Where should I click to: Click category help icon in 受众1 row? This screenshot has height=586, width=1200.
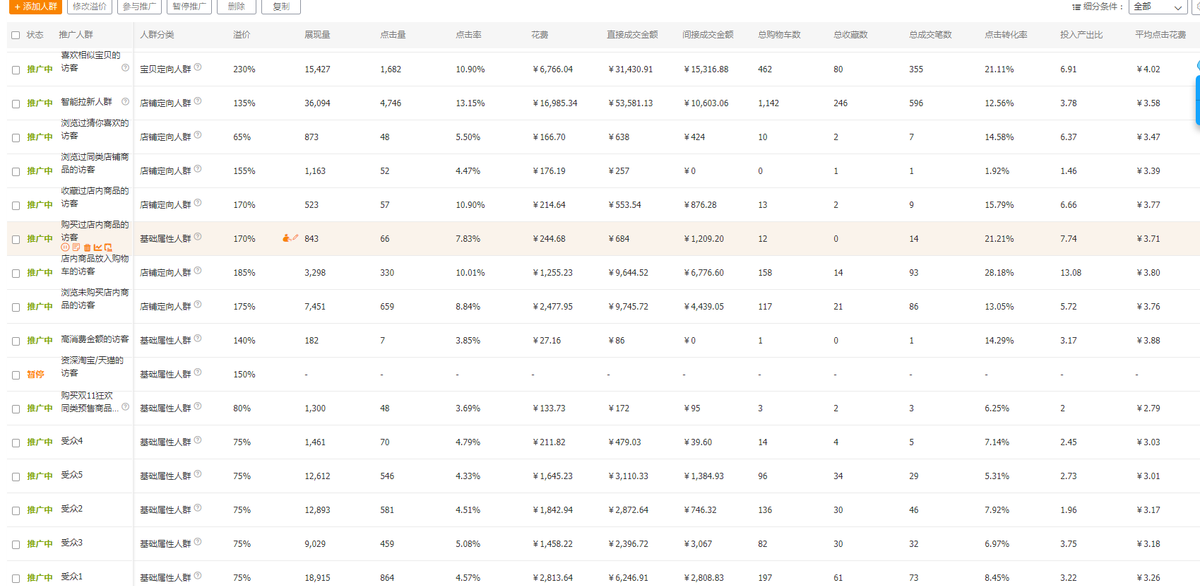197,576
